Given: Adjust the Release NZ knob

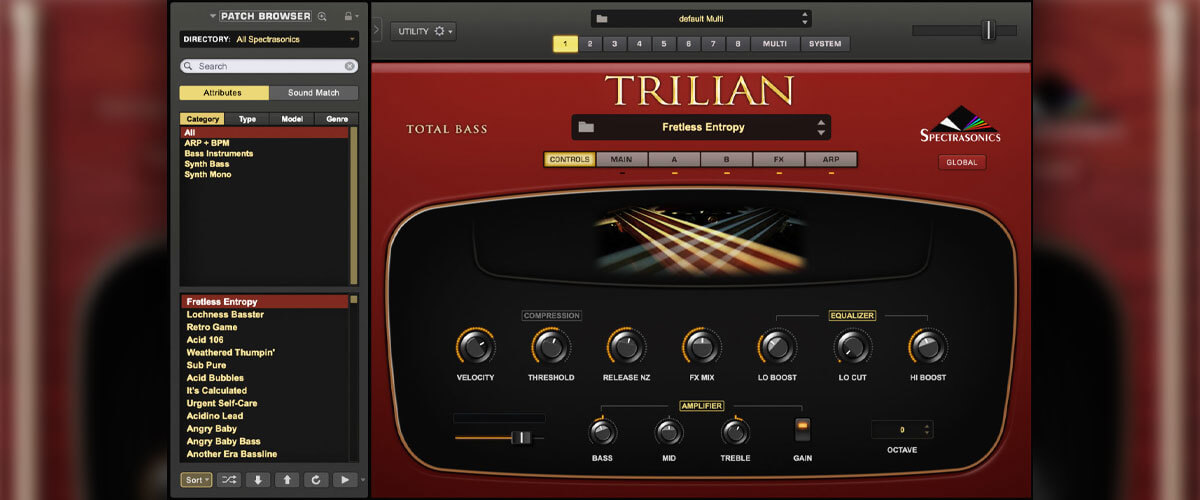Looking at the screenshot, I should tap(626, 347).
